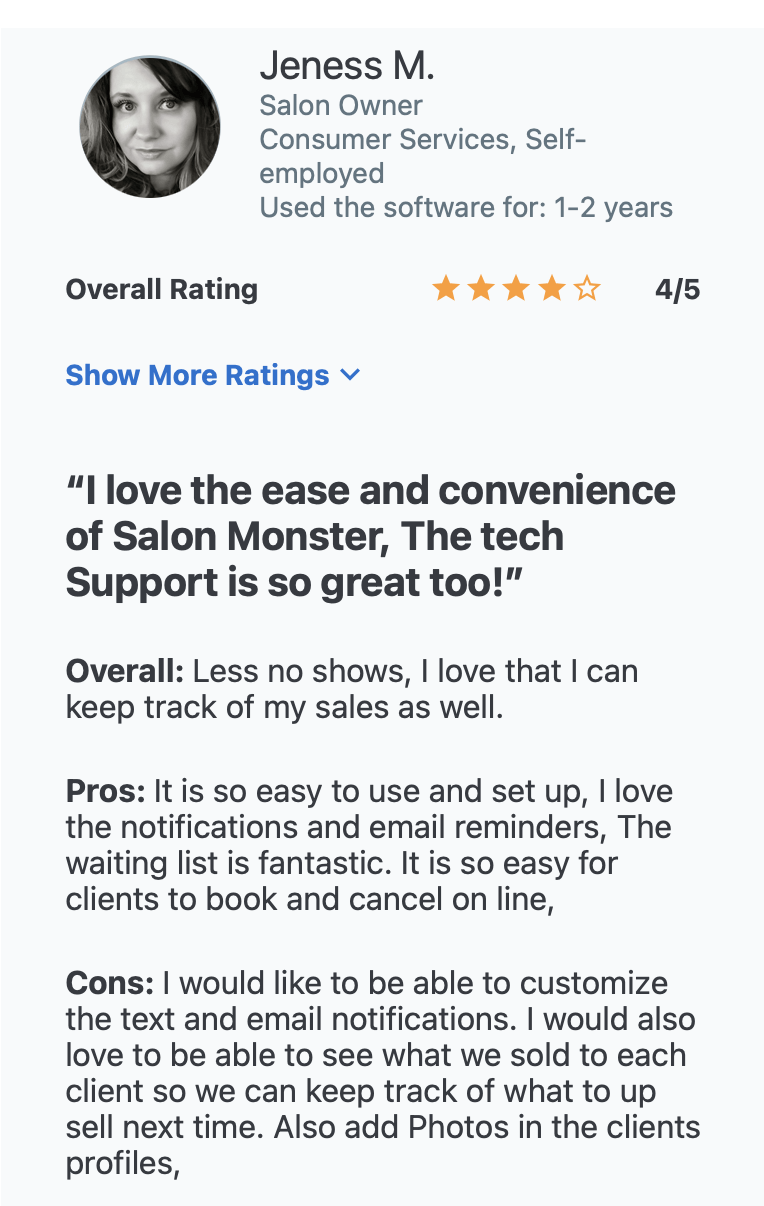
Task: Click the Salon Owner job title
Action: [x=341, y=105]
